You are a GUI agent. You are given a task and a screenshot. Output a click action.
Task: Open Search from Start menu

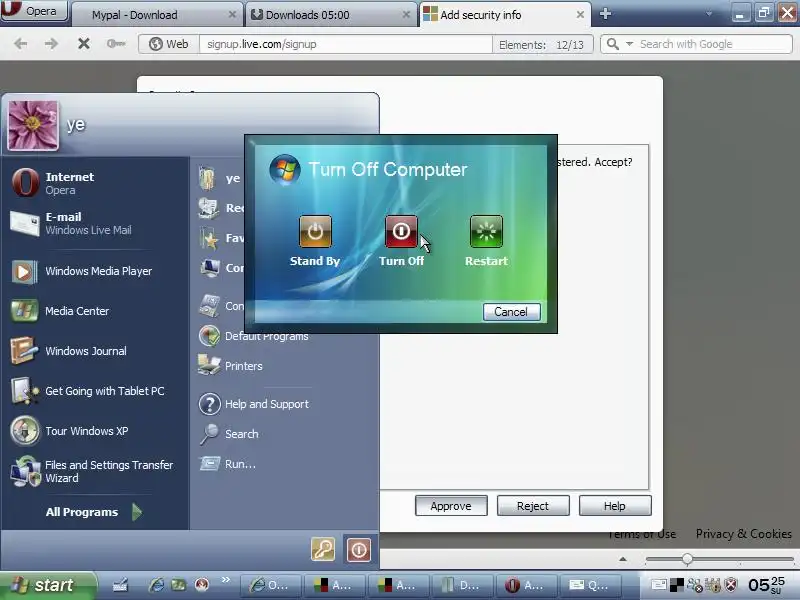(229, 434)
